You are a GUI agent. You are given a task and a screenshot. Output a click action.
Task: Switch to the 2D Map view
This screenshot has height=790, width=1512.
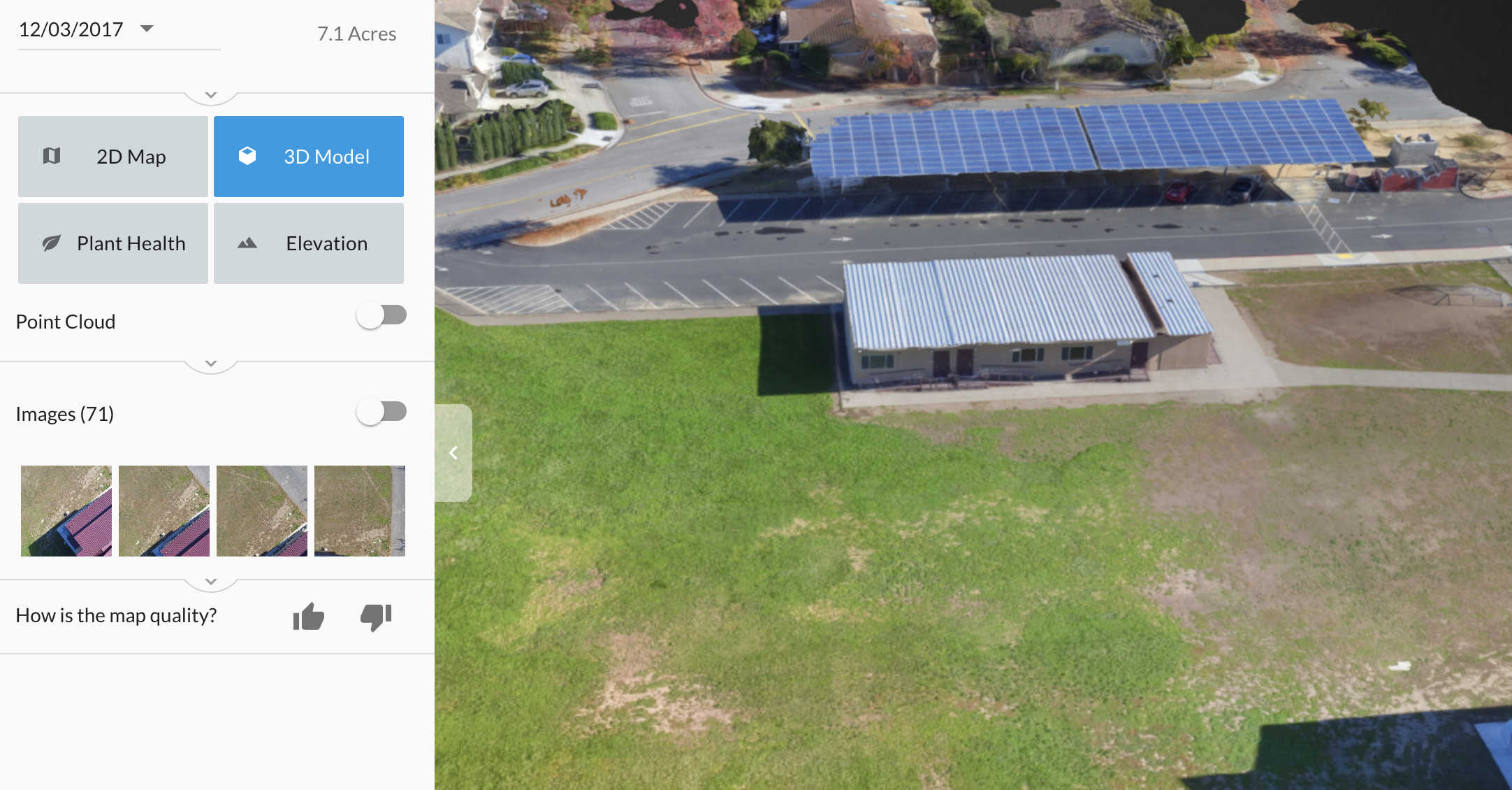(113, 157)
